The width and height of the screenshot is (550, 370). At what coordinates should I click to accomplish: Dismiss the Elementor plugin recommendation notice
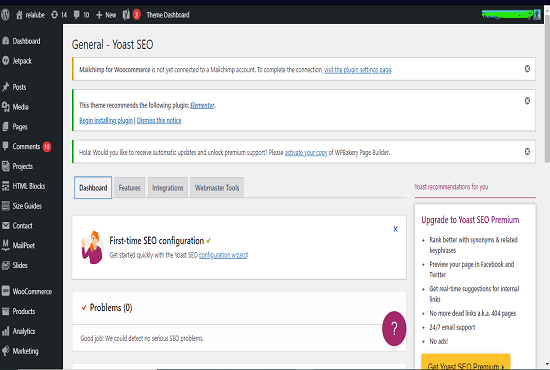click(x=527, y=101)
